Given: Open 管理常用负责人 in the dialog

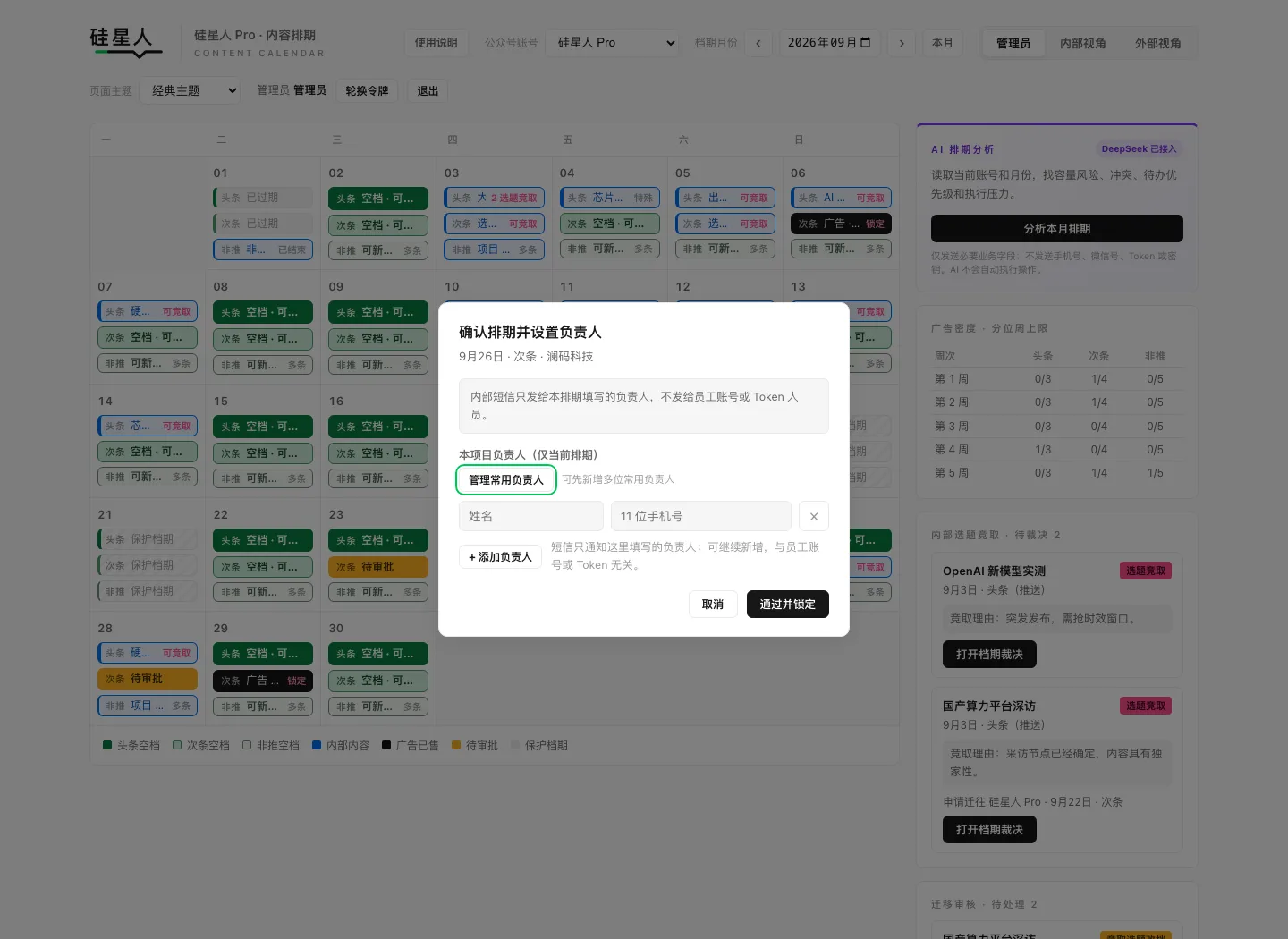Looking at the screenshot, I should pyautogui.click(x=506, y=480).
